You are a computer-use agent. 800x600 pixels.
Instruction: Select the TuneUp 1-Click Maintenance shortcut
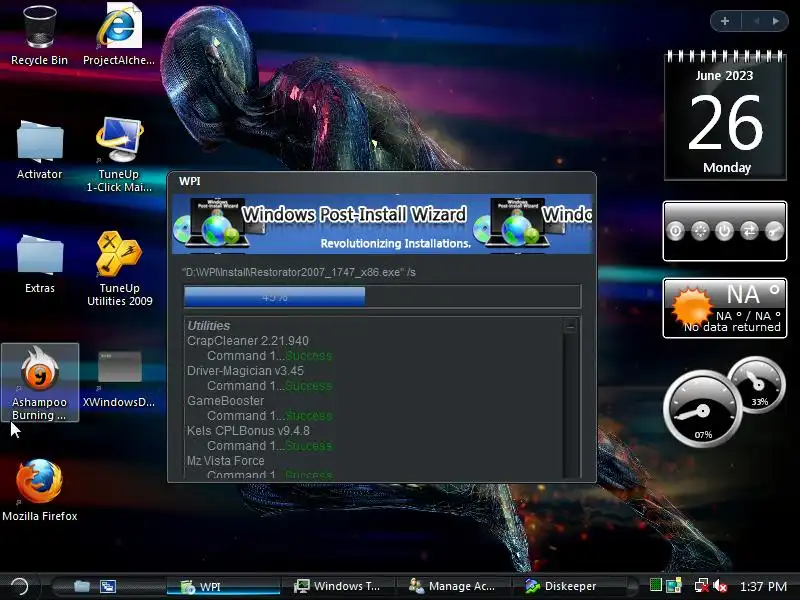point(119,155)
